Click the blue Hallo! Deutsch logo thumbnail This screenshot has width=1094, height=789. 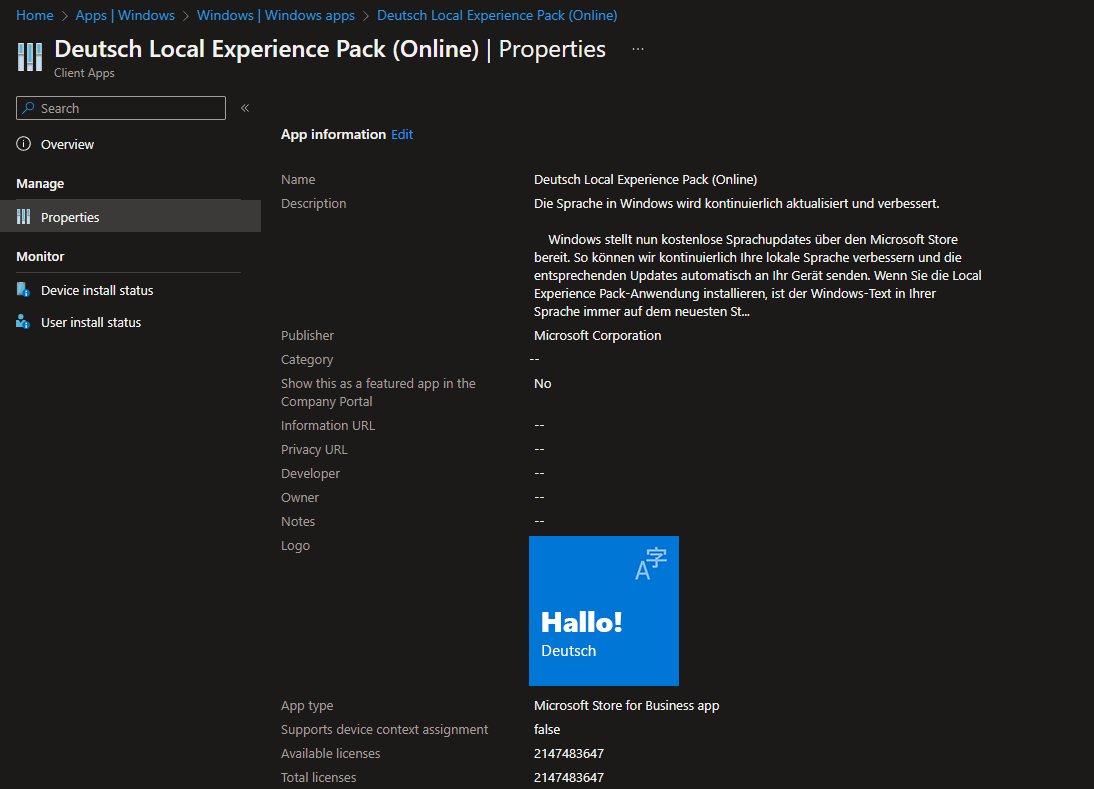(x=604, y=611)
